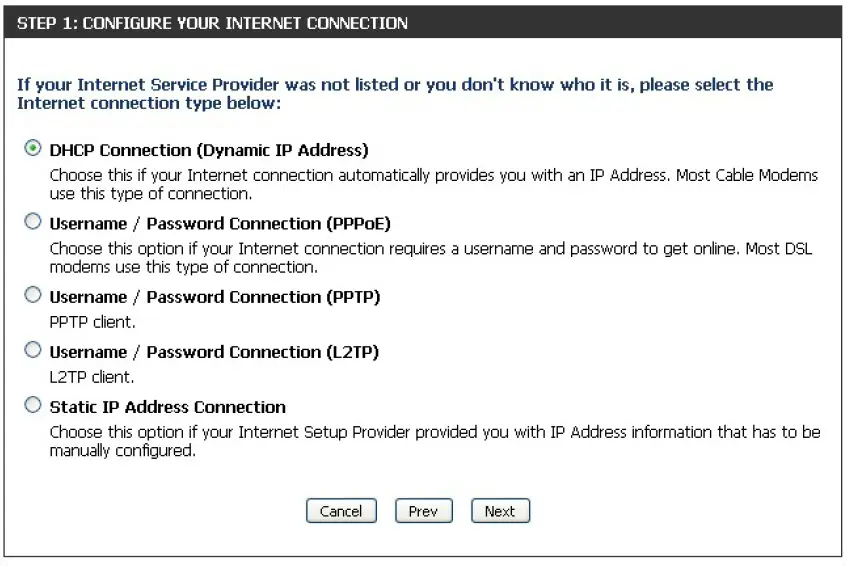Click the DSL modems description under PPPoE
The image size is (847, 566).
click(x=430, y=257)
